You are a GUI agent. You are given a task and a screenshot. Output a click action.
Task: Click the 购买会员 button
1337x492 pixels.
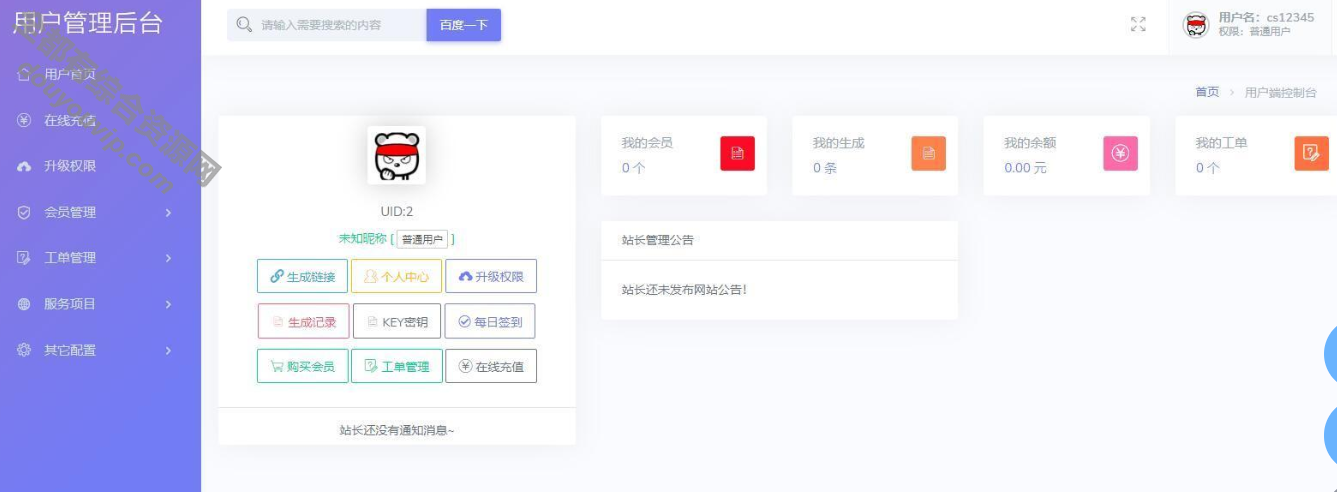303,366
